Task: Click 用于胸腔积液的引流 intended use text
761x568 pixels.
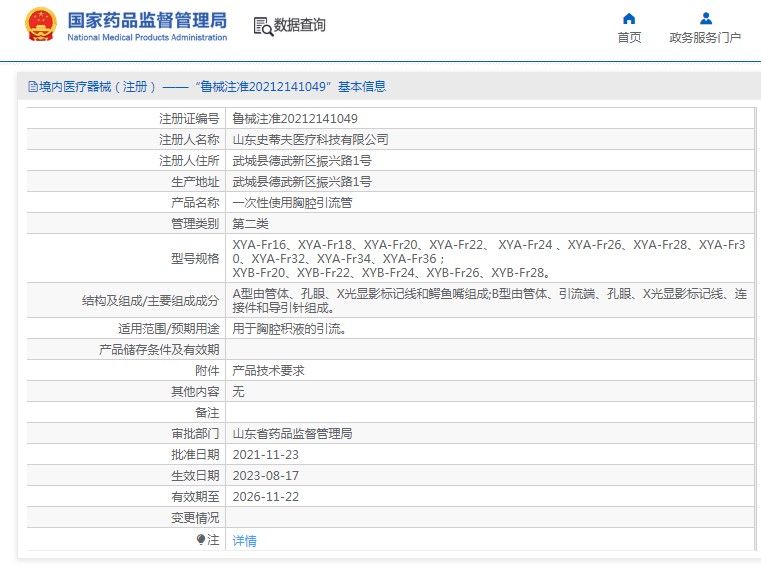Action: pyautogui.click(x=289, y=329)
